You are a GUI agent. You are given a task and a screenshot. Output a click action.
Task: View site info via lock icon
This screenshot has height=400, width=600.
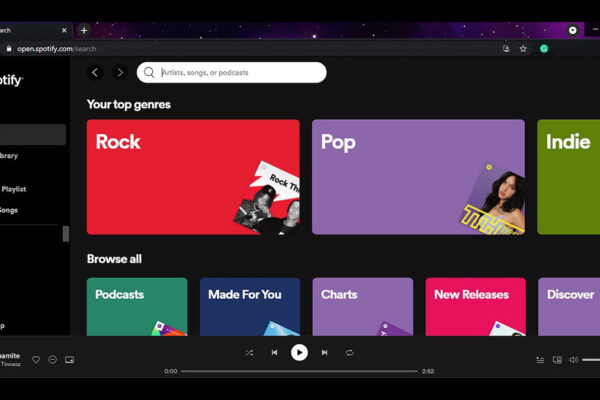(x=9, y=49)
